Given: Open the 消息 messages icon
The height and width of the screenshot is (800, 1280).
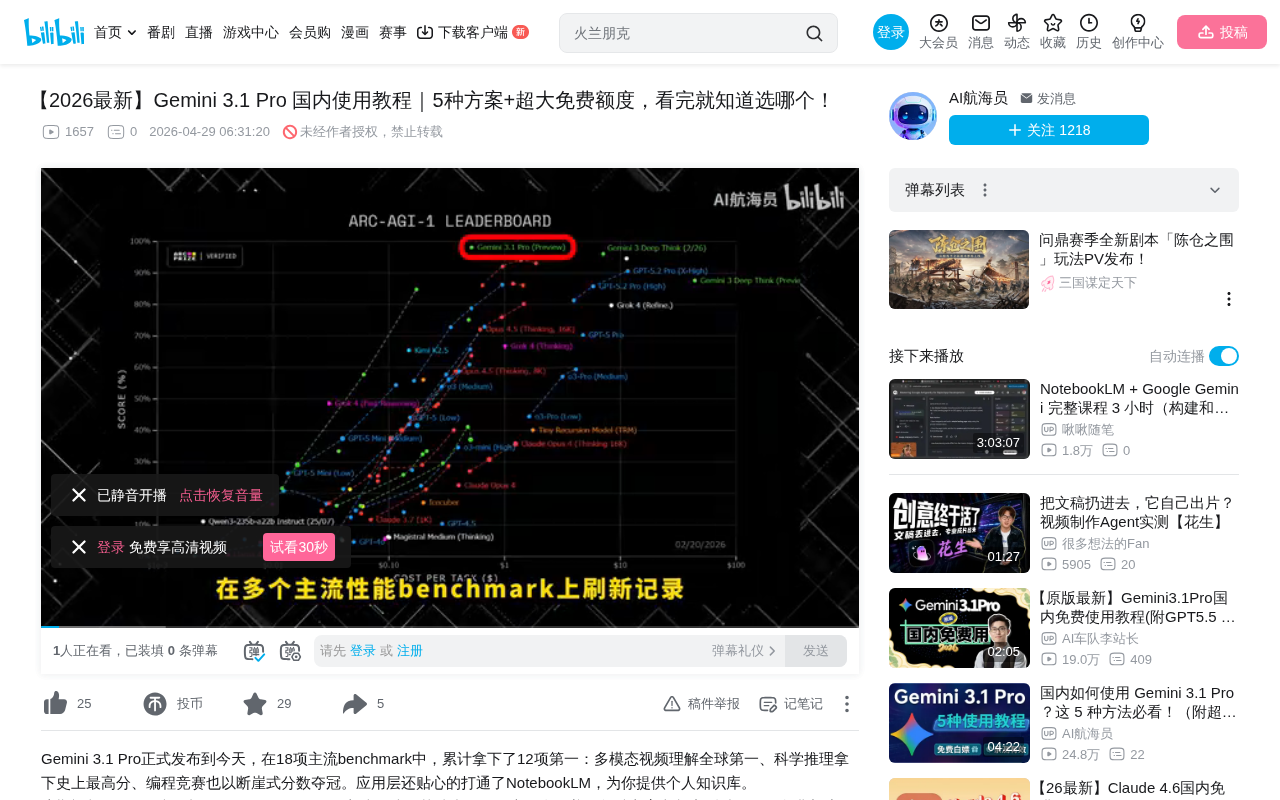Looking at the screenshot, I should click(981, 32).
